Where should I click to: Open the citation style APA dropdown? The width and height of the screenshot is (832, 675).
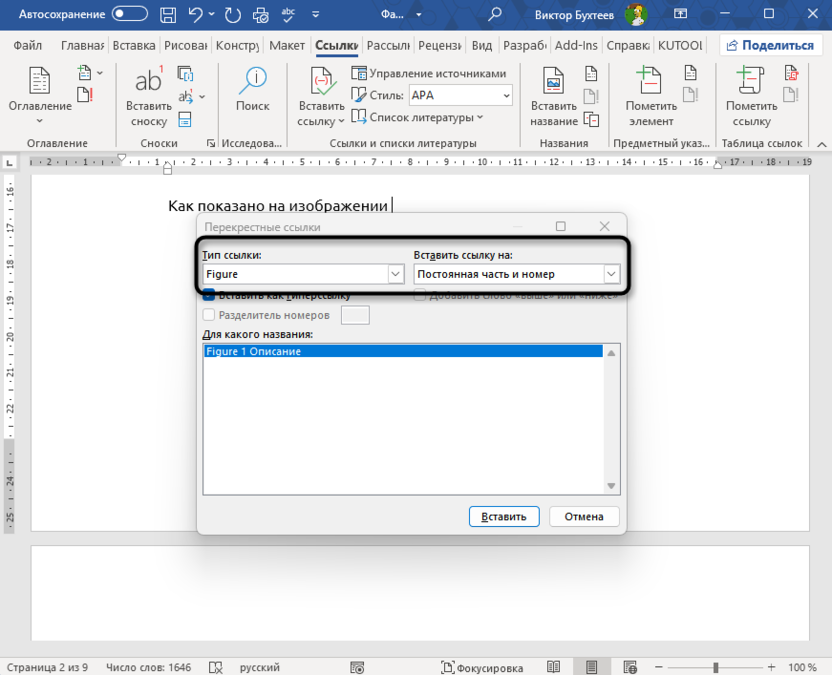(460, 96)
